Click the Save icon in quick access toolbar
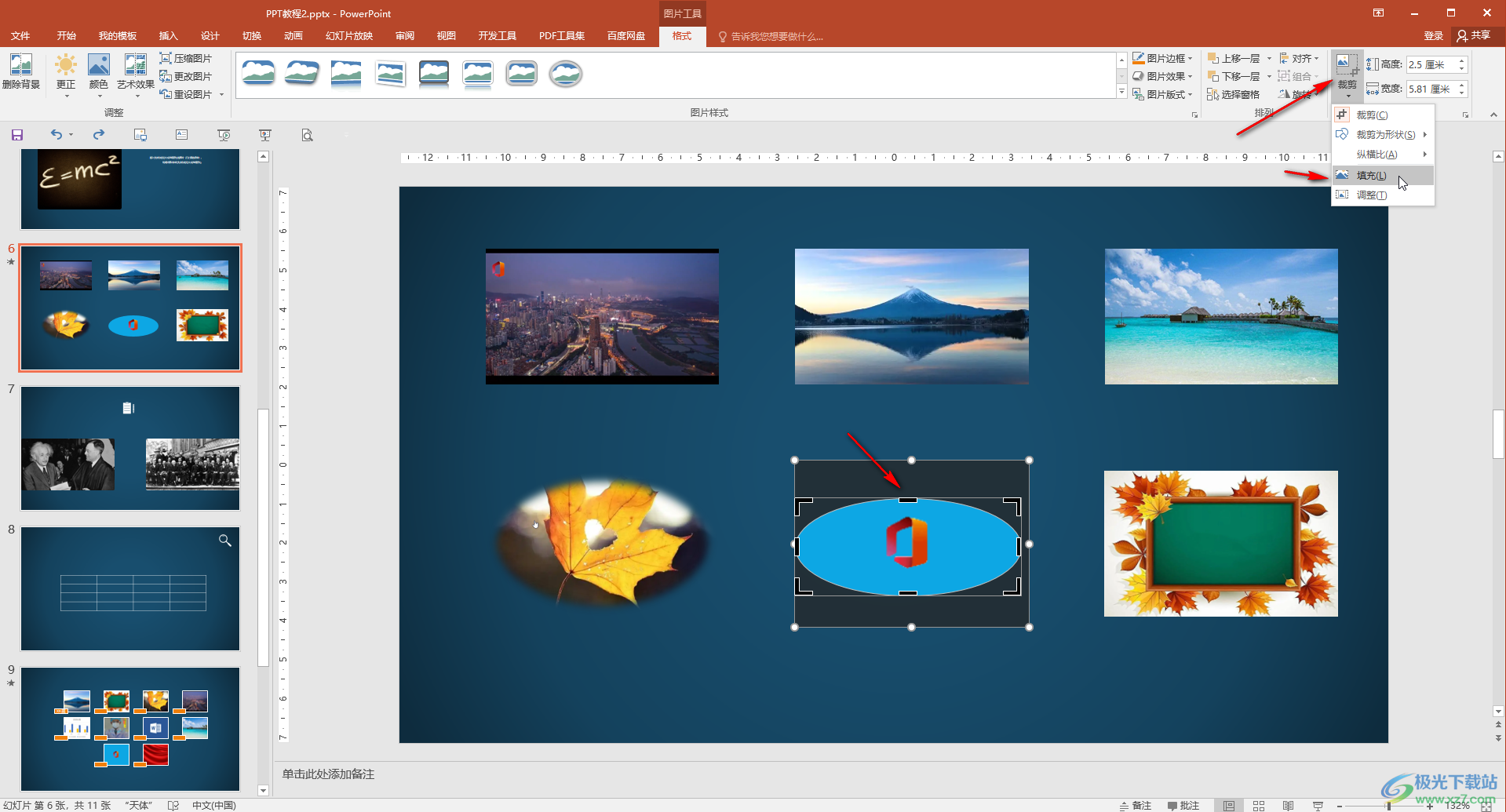This screenshot has width=1506, height=812. pos(17,135)
